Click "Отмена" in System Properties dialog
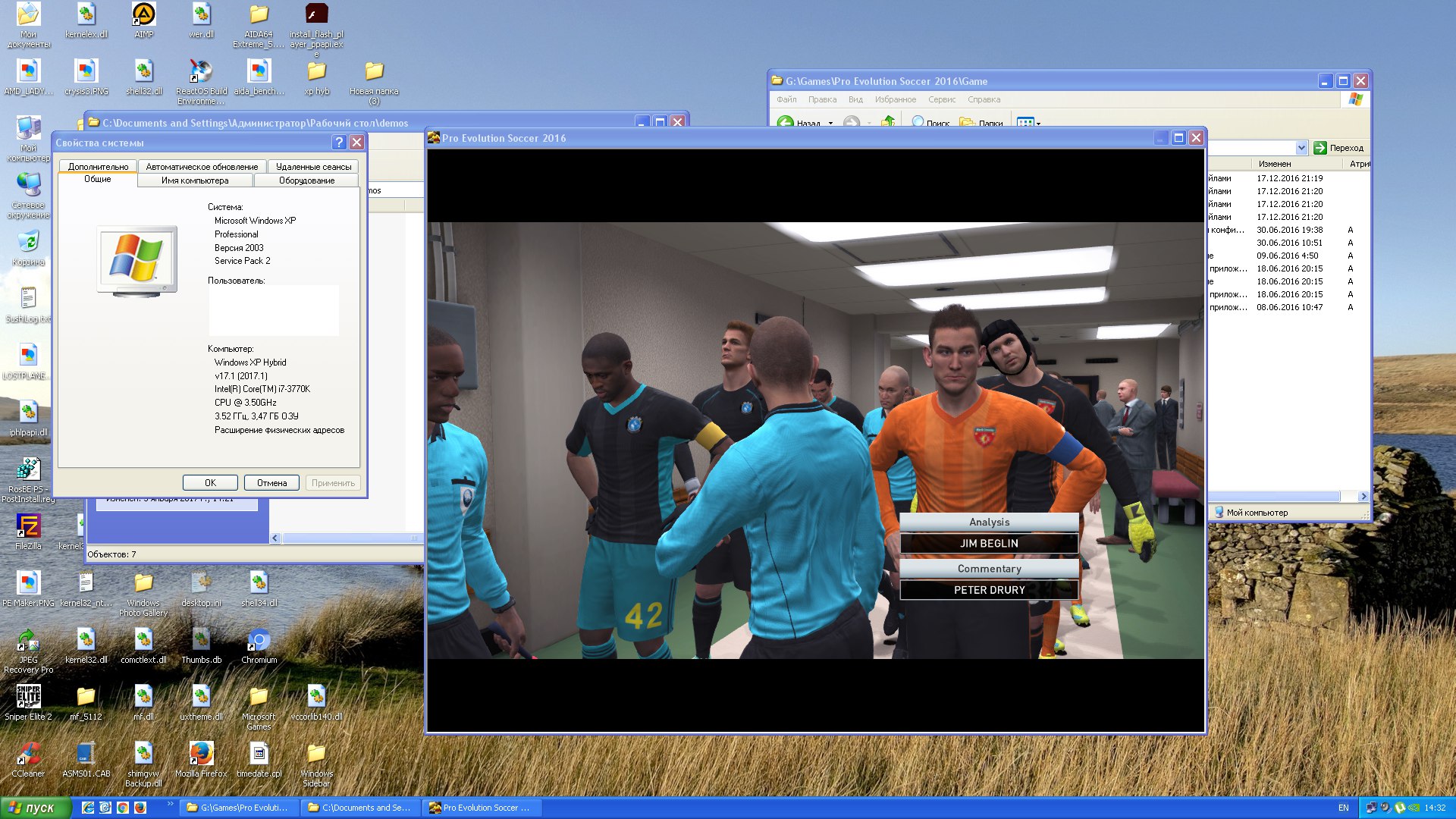 (271, 483)
